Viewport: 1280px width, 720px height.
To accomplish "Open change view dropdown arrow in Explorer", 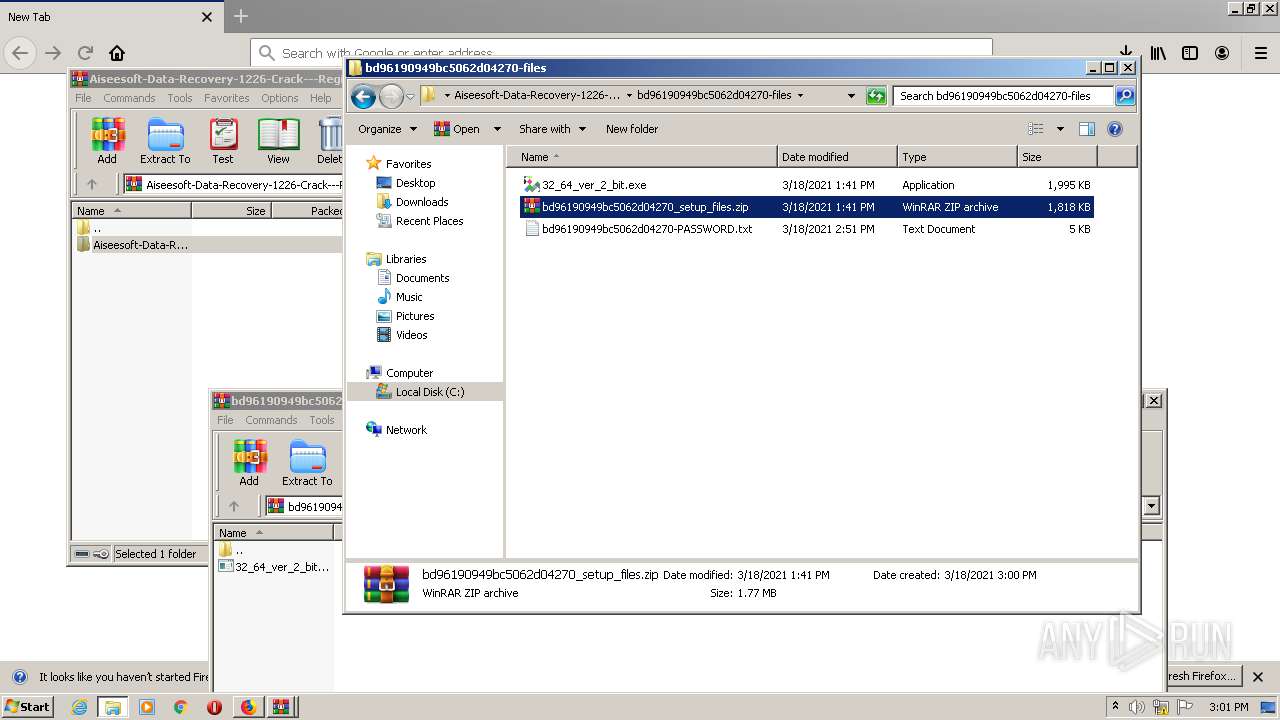I will 1060,129.
